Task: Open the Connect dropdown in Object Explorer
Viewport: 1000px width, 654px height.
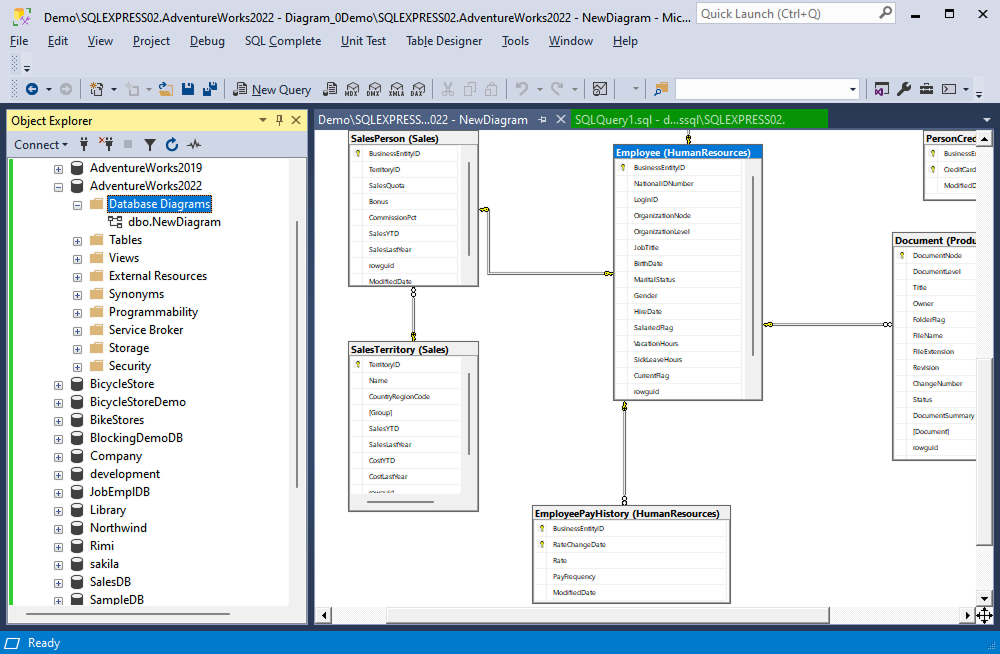Action: [41, 145]
